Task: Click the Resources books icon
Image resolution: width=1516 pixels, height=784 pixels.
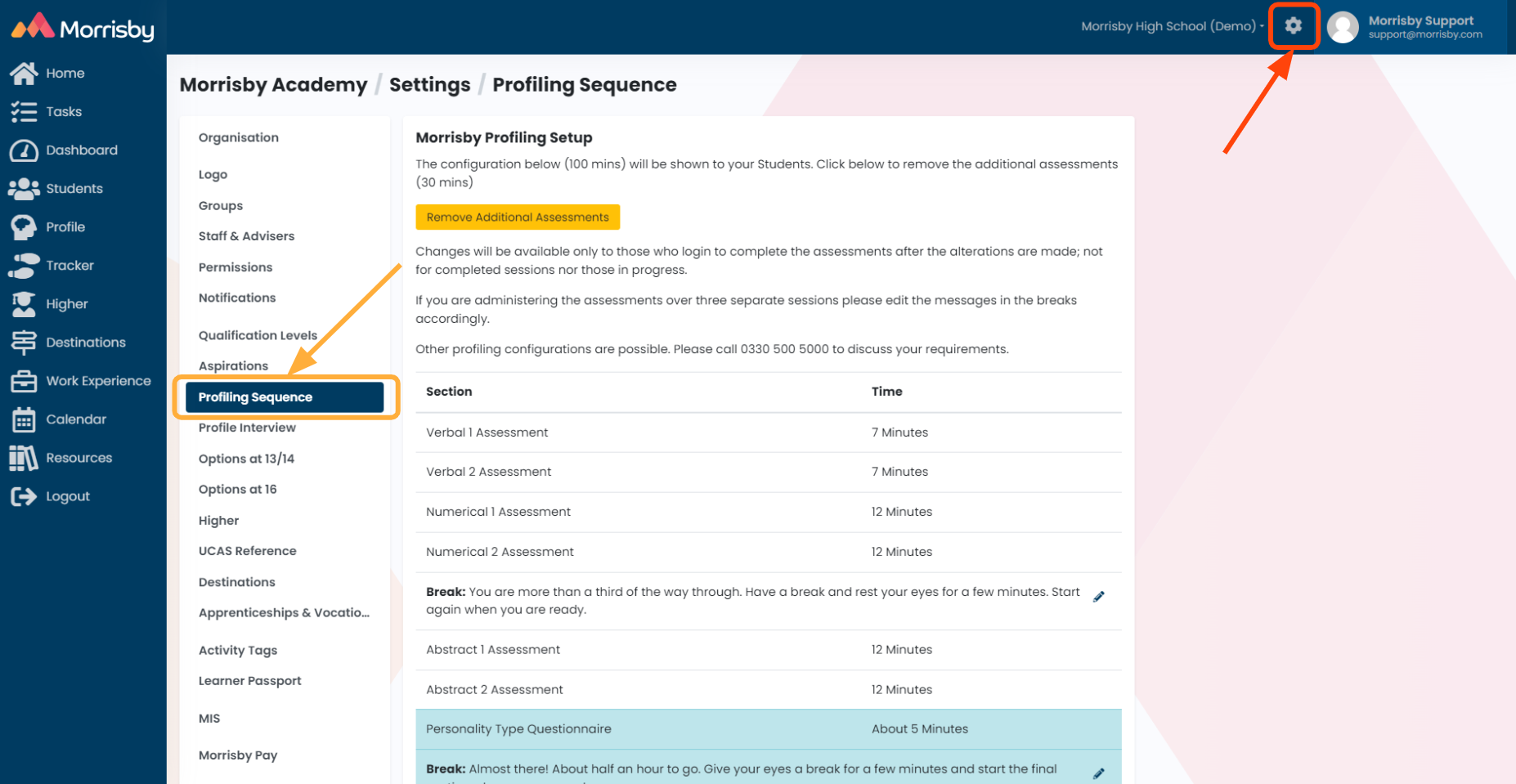Action: 24,458
